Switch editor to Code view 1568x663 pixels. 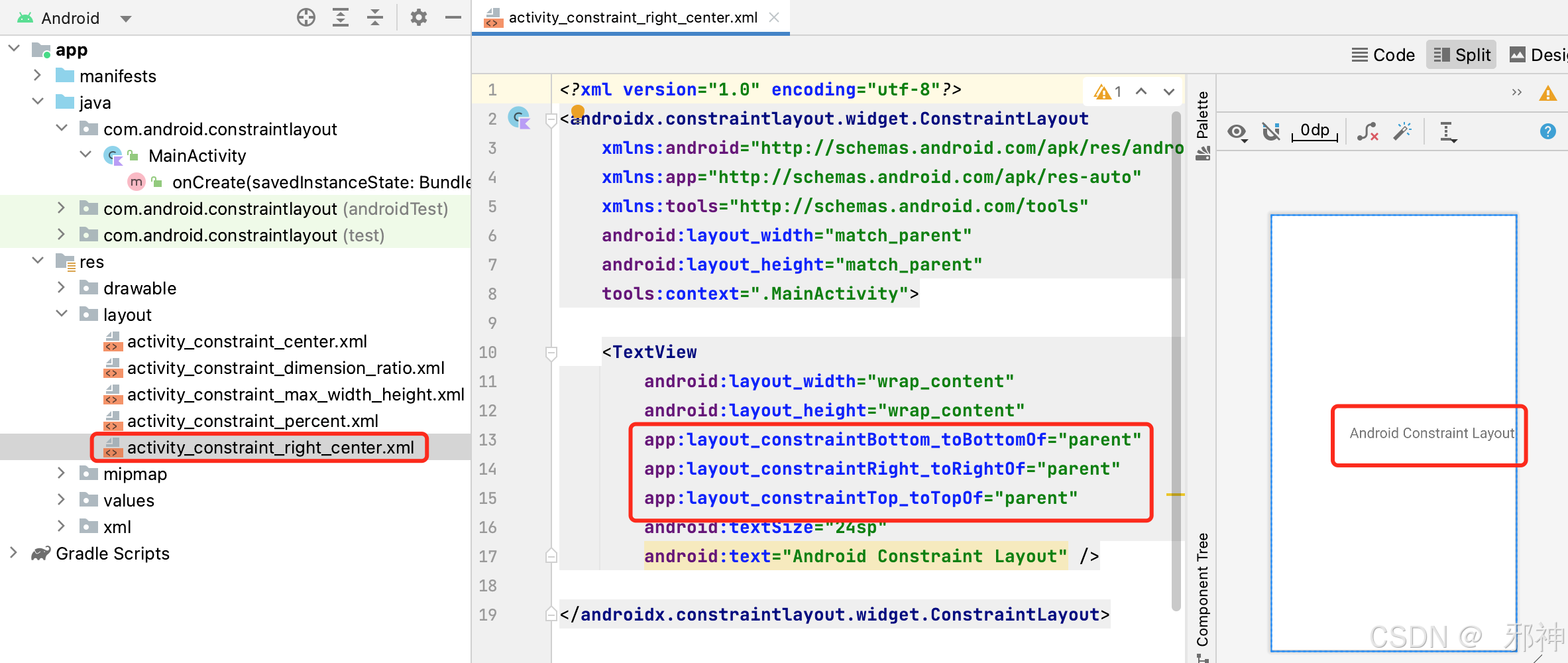point(1383,55)
